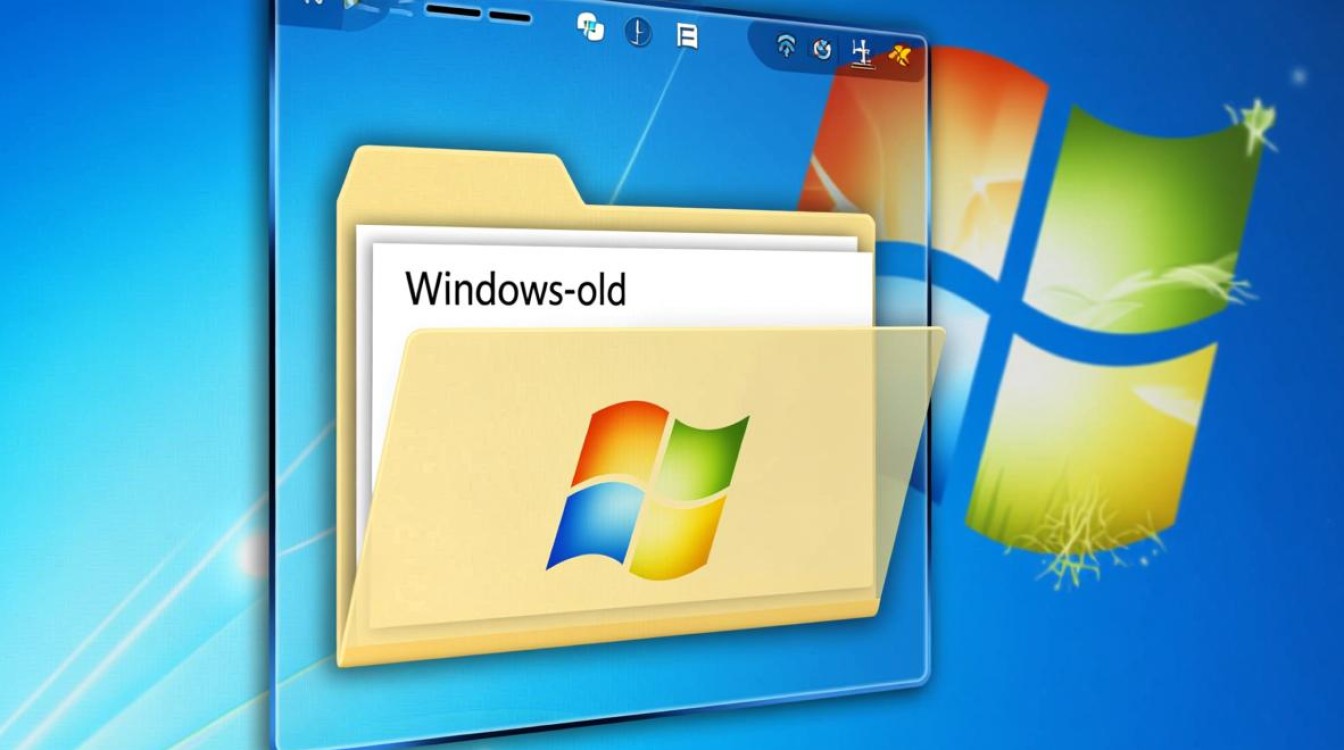The height and width of the screenshot is (750, 1344).
Task: Click the blue overlapping squares taskbar icon
Action: click(x=589, y=28)
